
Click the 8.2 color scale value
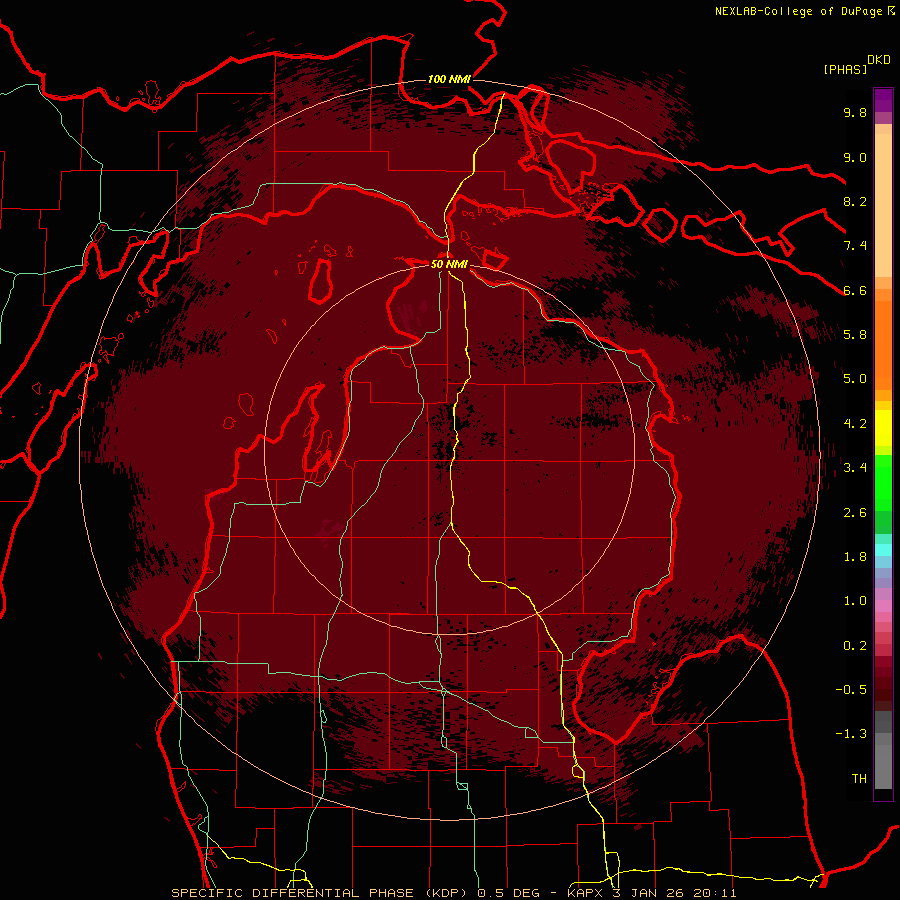(x=855, y=201)
